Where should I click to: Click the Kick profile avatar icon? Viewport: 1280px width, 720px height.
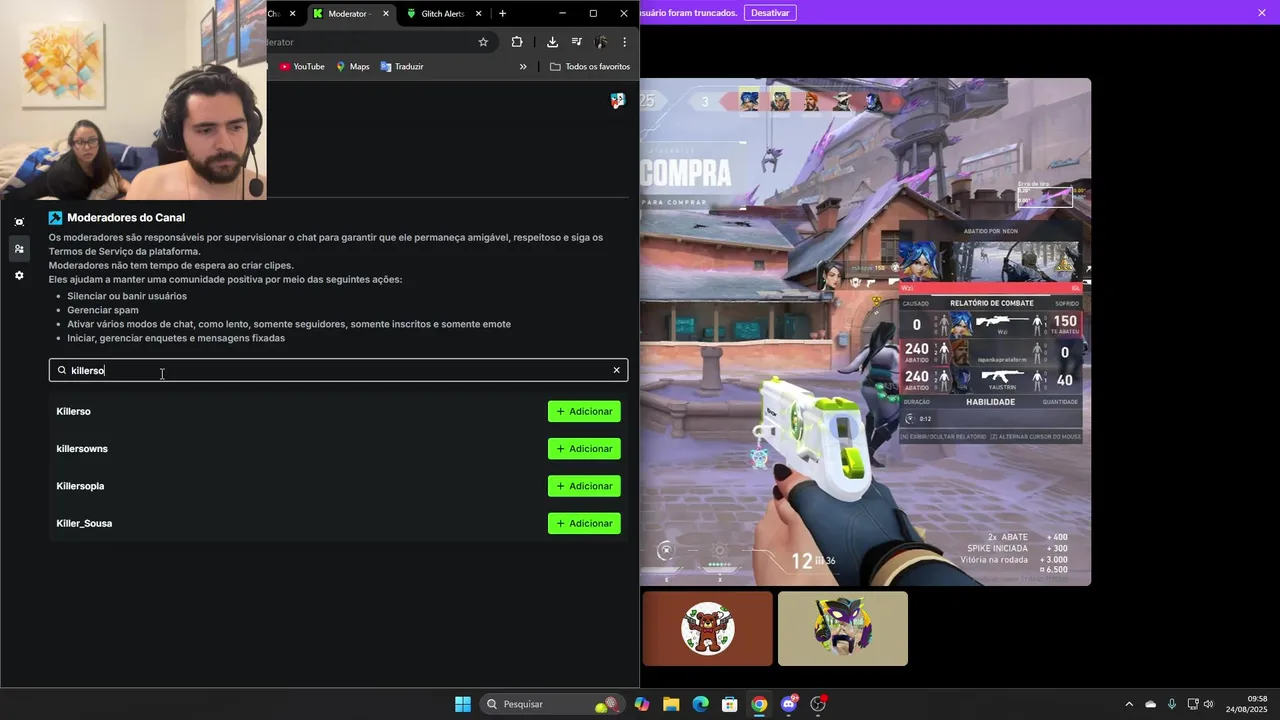tap(617, 100)
